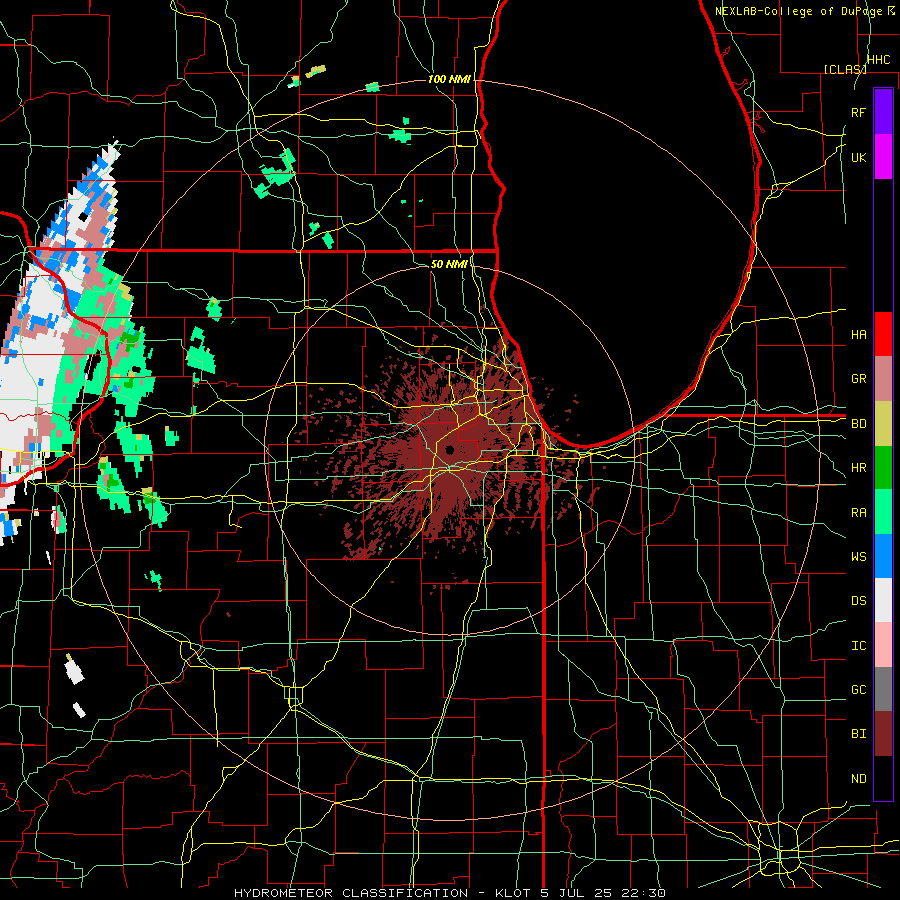Click the 'DS' legend label text

859,601
